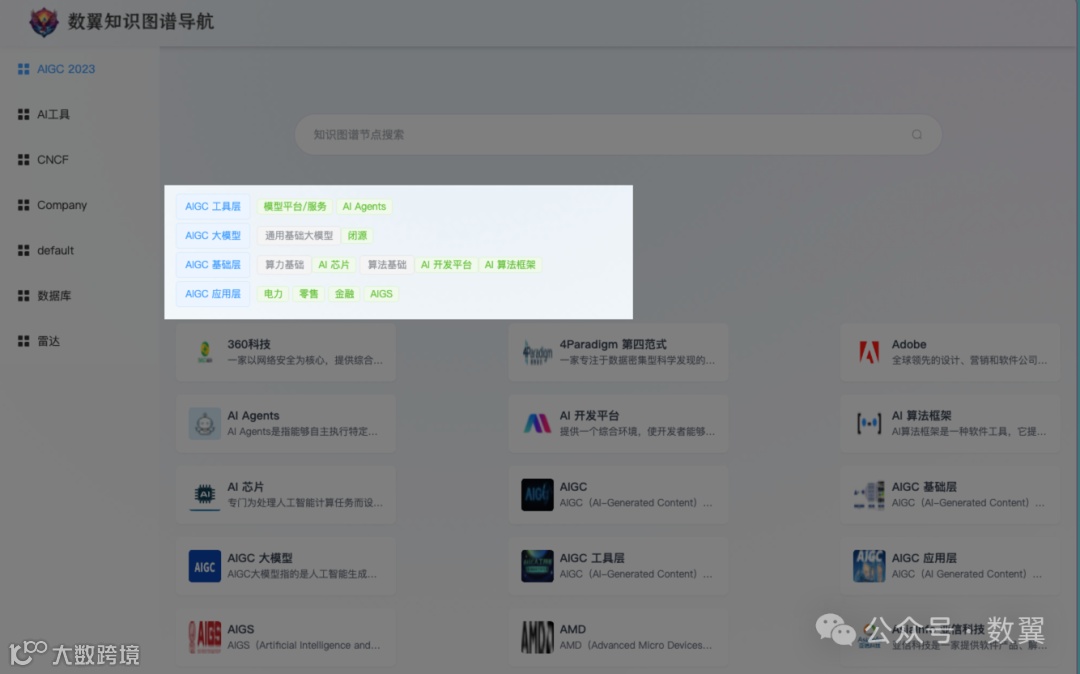Select the 通用基础大模型 tag
1080x674 pixels.
coord(299,235)
